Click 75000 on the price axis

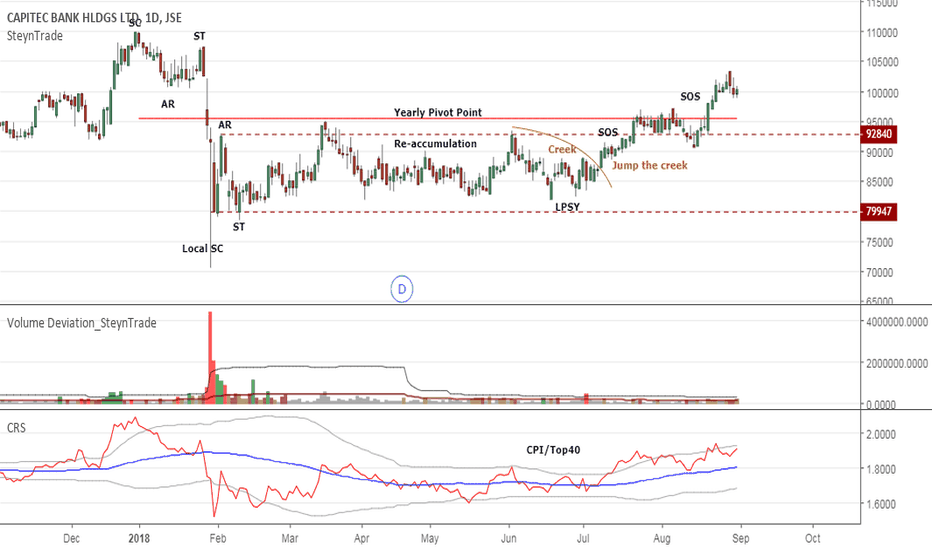[880, 242]
